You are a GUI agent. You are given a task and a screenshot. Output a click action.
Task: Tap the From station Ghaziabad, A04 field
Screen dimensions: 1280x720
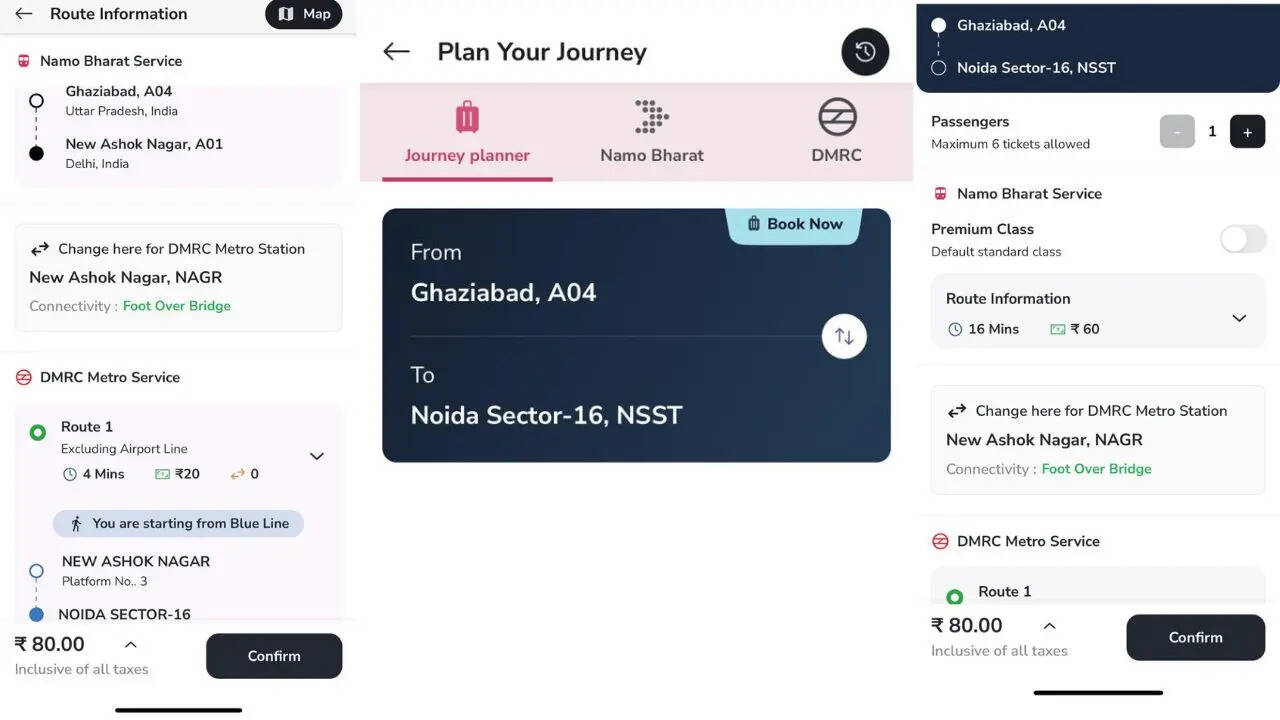click(x=503, y=292)
